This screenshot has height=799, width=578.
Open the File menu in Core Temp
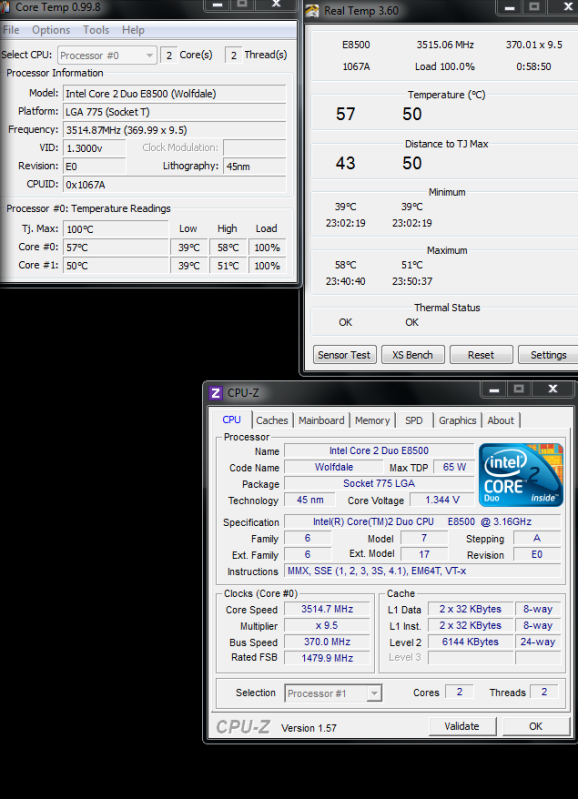tap(11, 30)
